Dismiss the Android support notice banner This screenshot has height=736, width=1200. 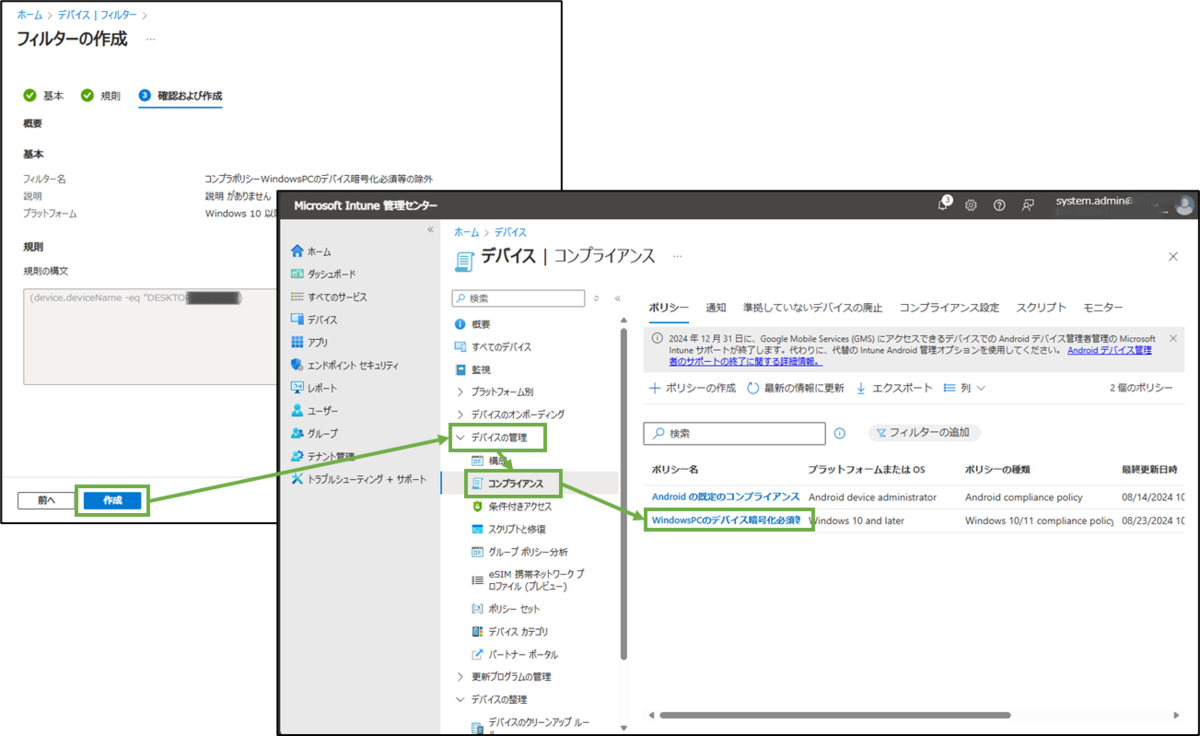click(1173, 338)
